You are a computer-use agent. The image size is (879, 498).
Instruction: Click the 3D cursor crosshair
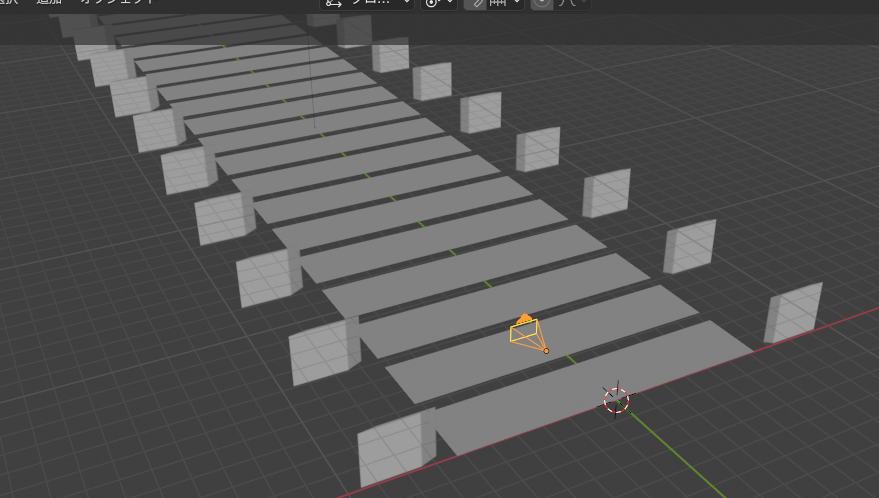point(617,400)
